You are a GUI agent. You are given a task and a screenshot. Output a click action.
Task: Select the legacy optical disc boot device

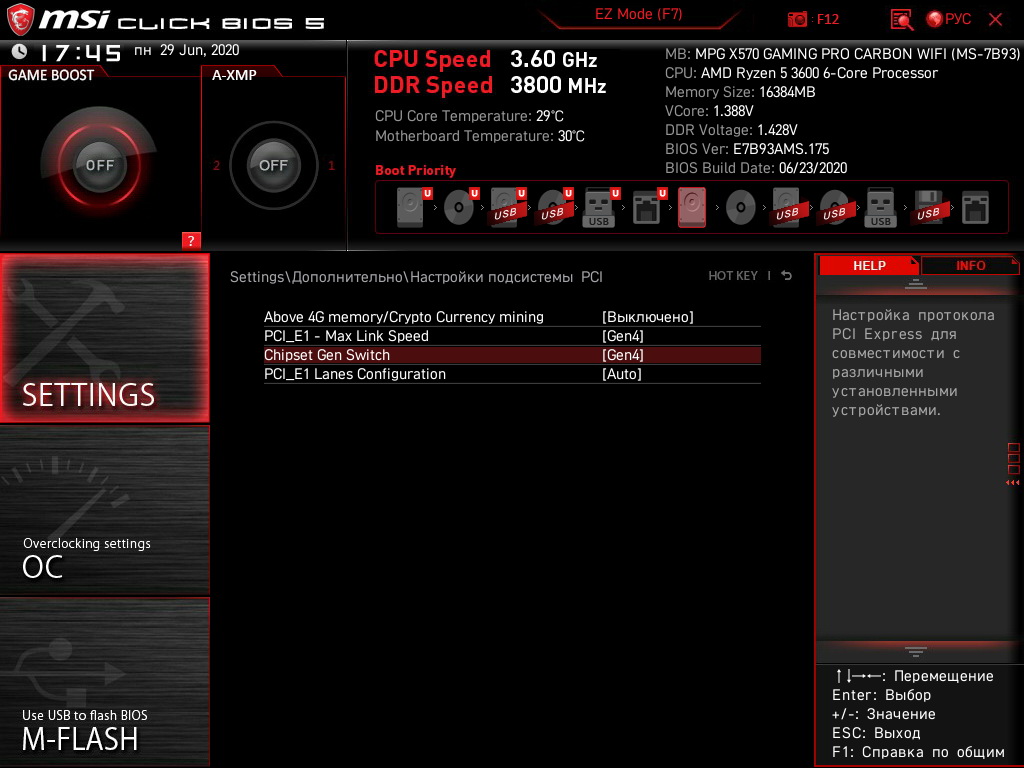pos(741,207)
